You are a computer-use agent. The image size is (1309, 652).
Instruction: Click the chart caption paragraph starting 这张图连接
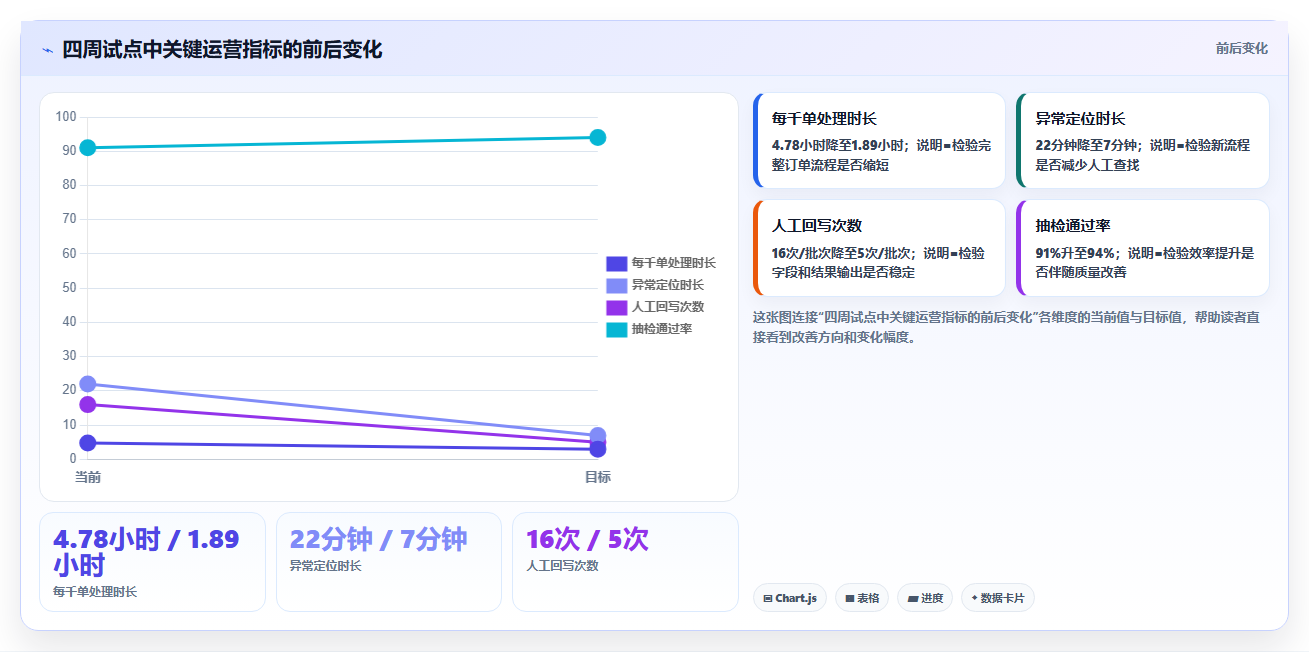click(x=1006, y=327)
